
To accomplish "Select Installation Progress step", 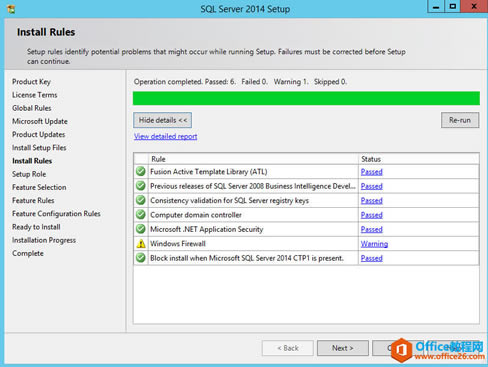I will [x=44, y=240].
